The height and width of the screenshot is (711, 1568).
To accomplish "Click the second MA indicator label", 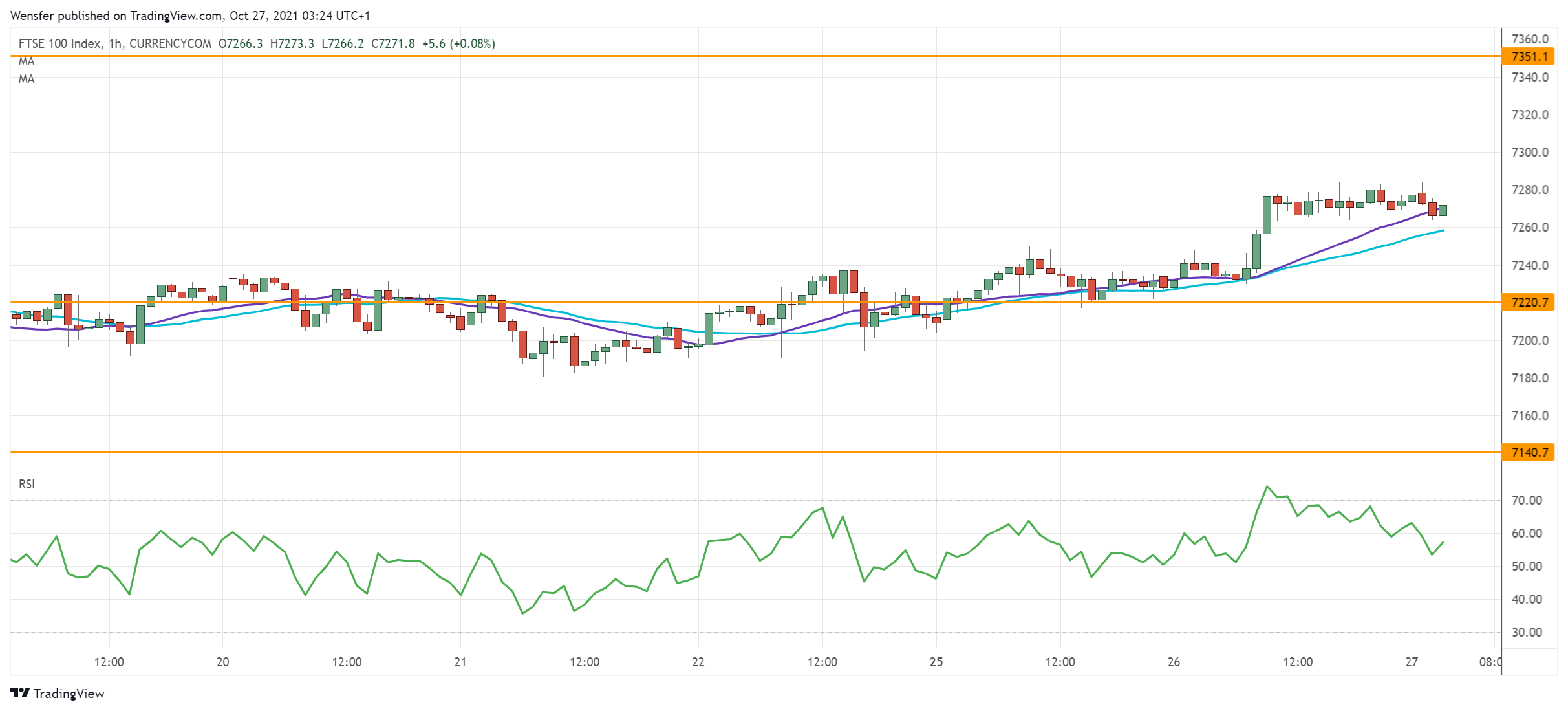I will coord(27,79).
